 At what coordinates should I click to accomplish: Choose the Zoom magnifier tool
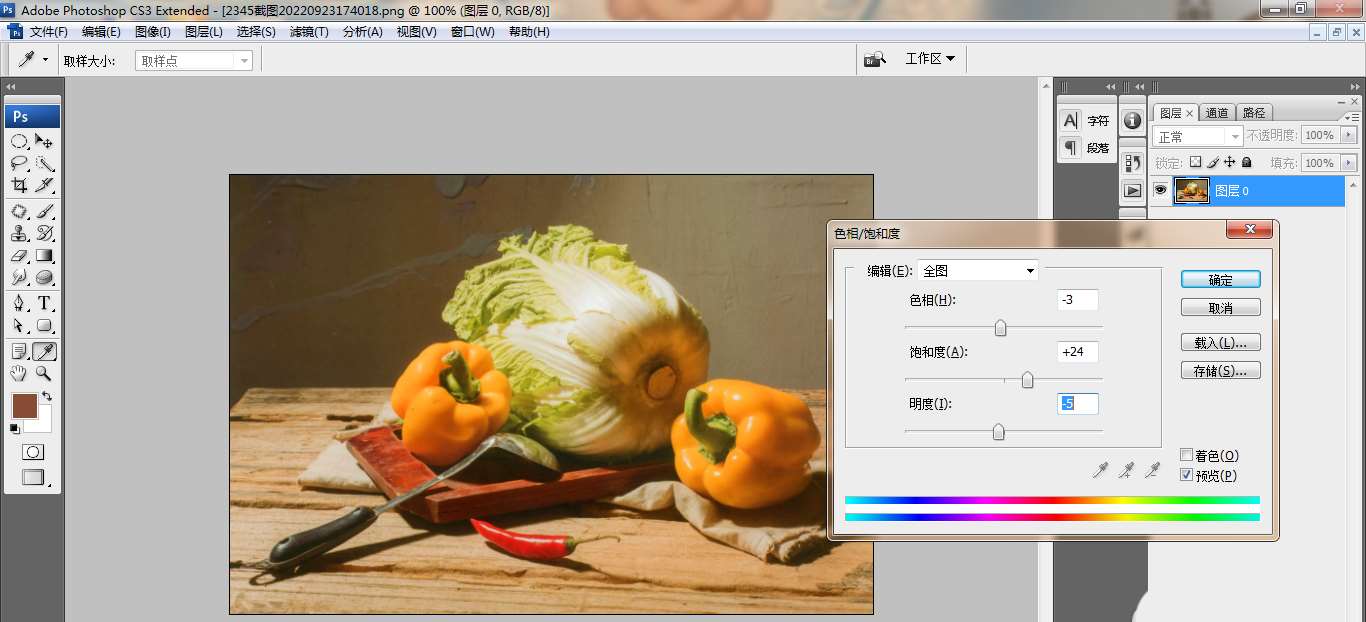[44, 373]
